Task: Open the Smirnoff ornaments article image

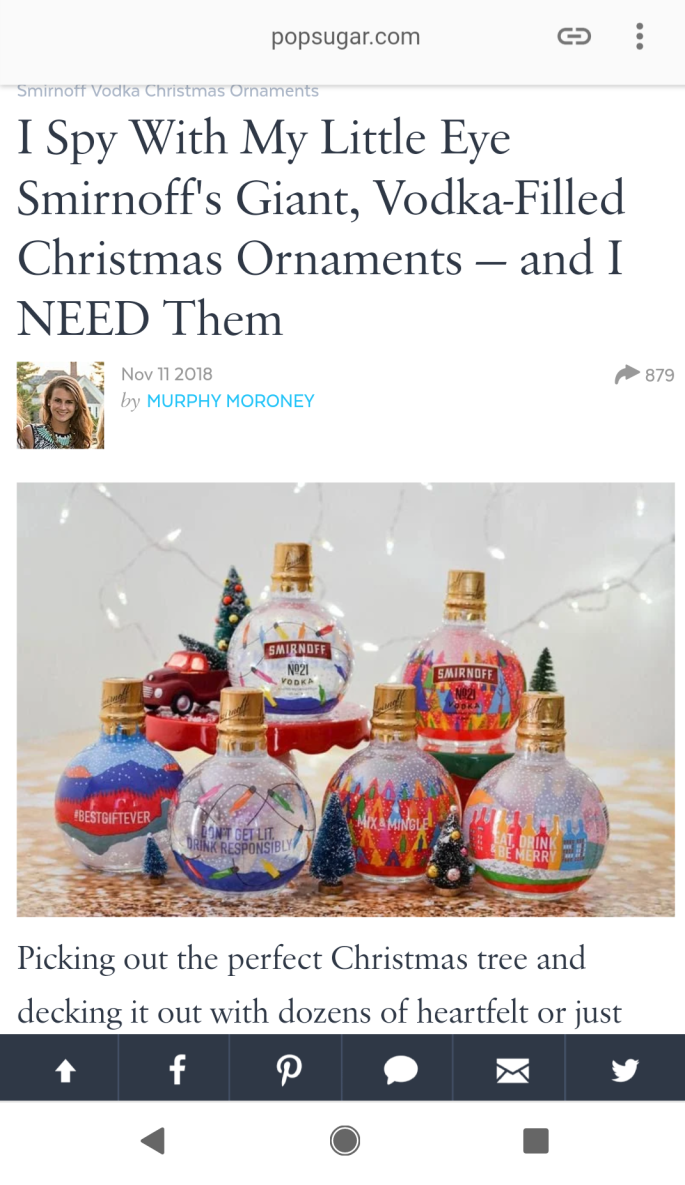Action: click(346, 700)
